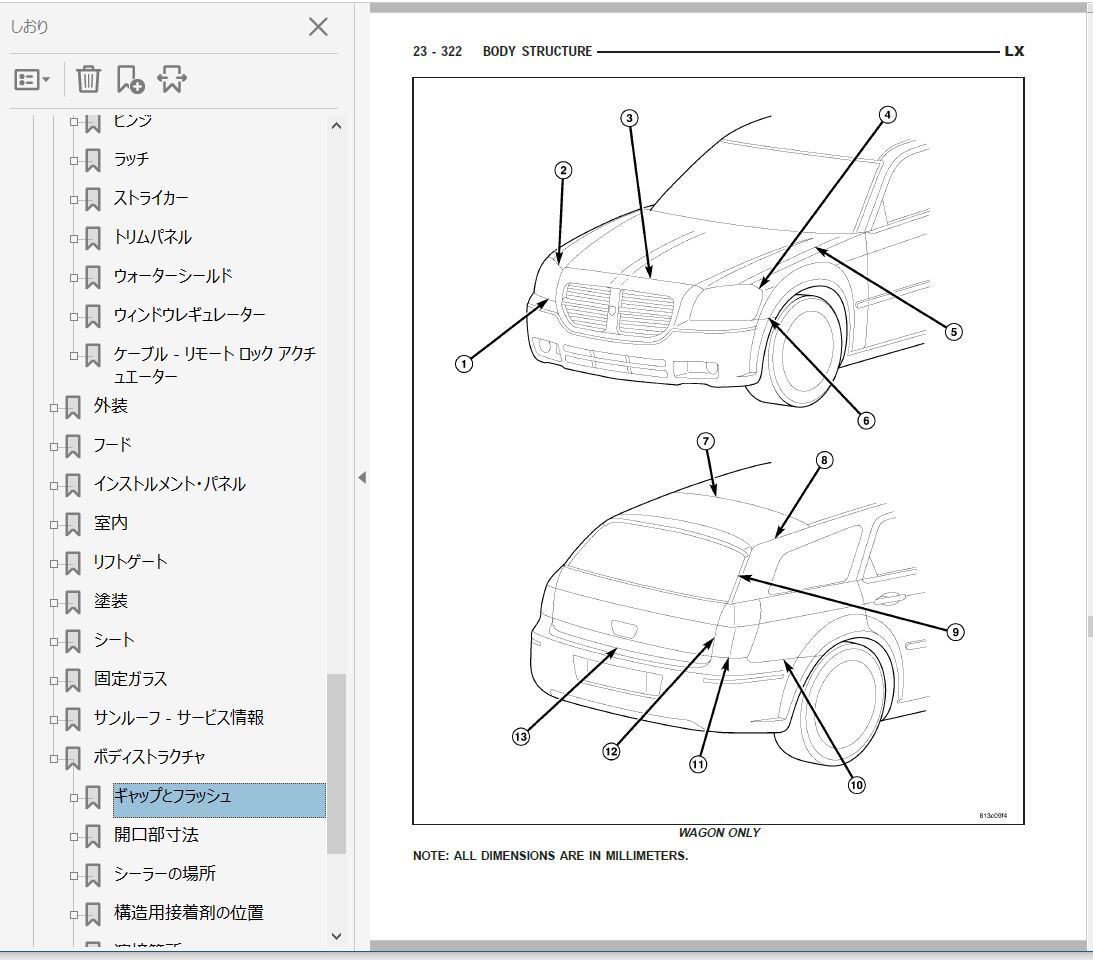Viewport: 1093px width, 960px height.
Task: Click the bookmark icon beside フード
Action: pyautogui.click(x=73, y=447)
